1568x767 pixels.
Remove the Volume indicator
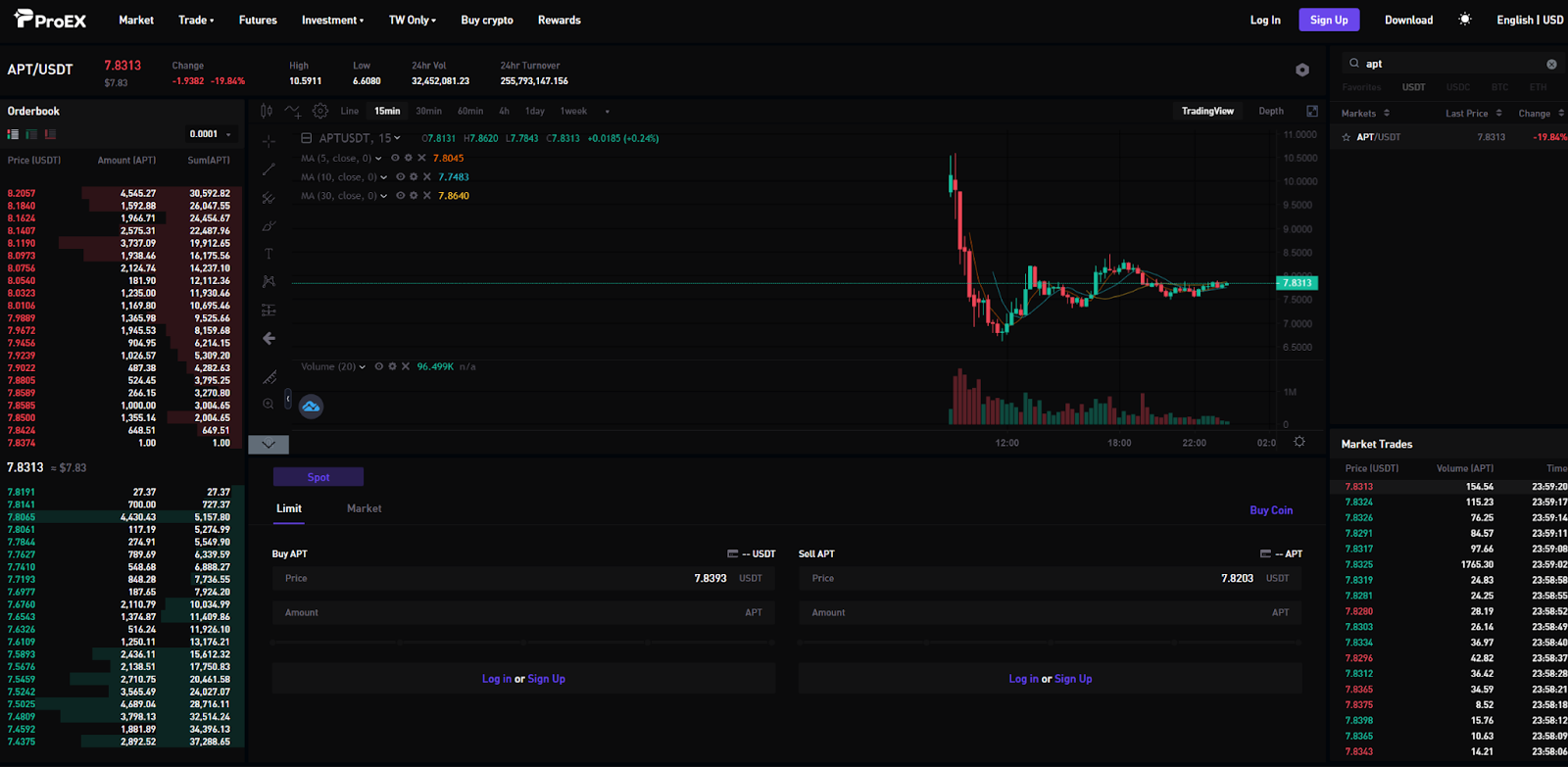[406, 366]
